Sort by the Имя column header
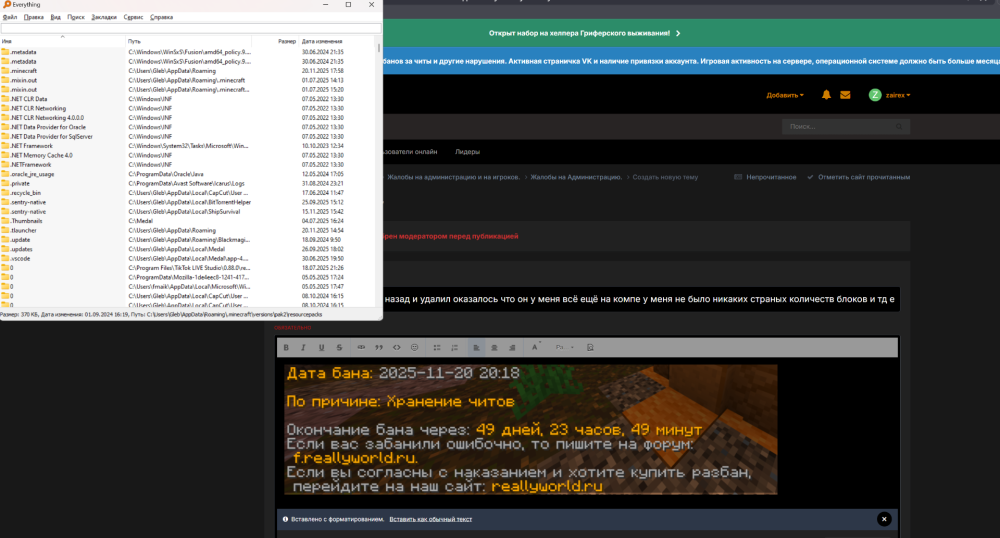The width and height of the screenshot is (1000, 538). click(62, 41)
